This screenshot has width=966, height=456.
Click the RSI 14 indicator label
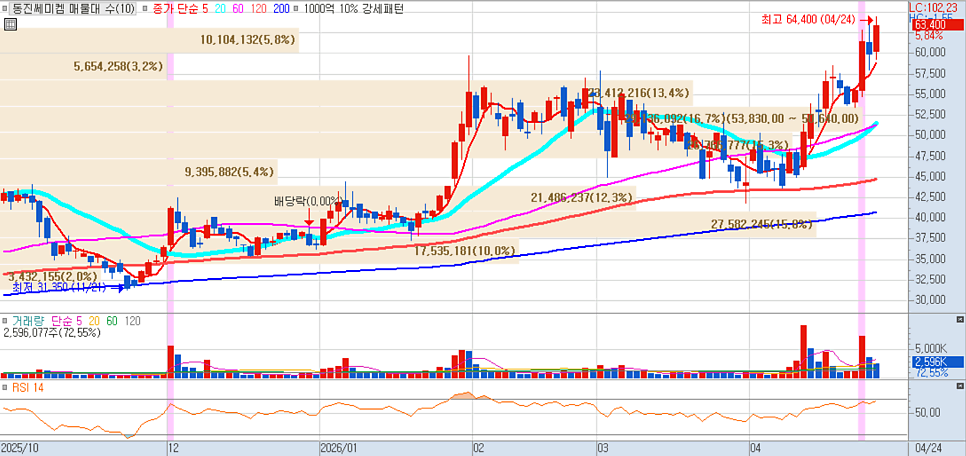coord(30,387)
